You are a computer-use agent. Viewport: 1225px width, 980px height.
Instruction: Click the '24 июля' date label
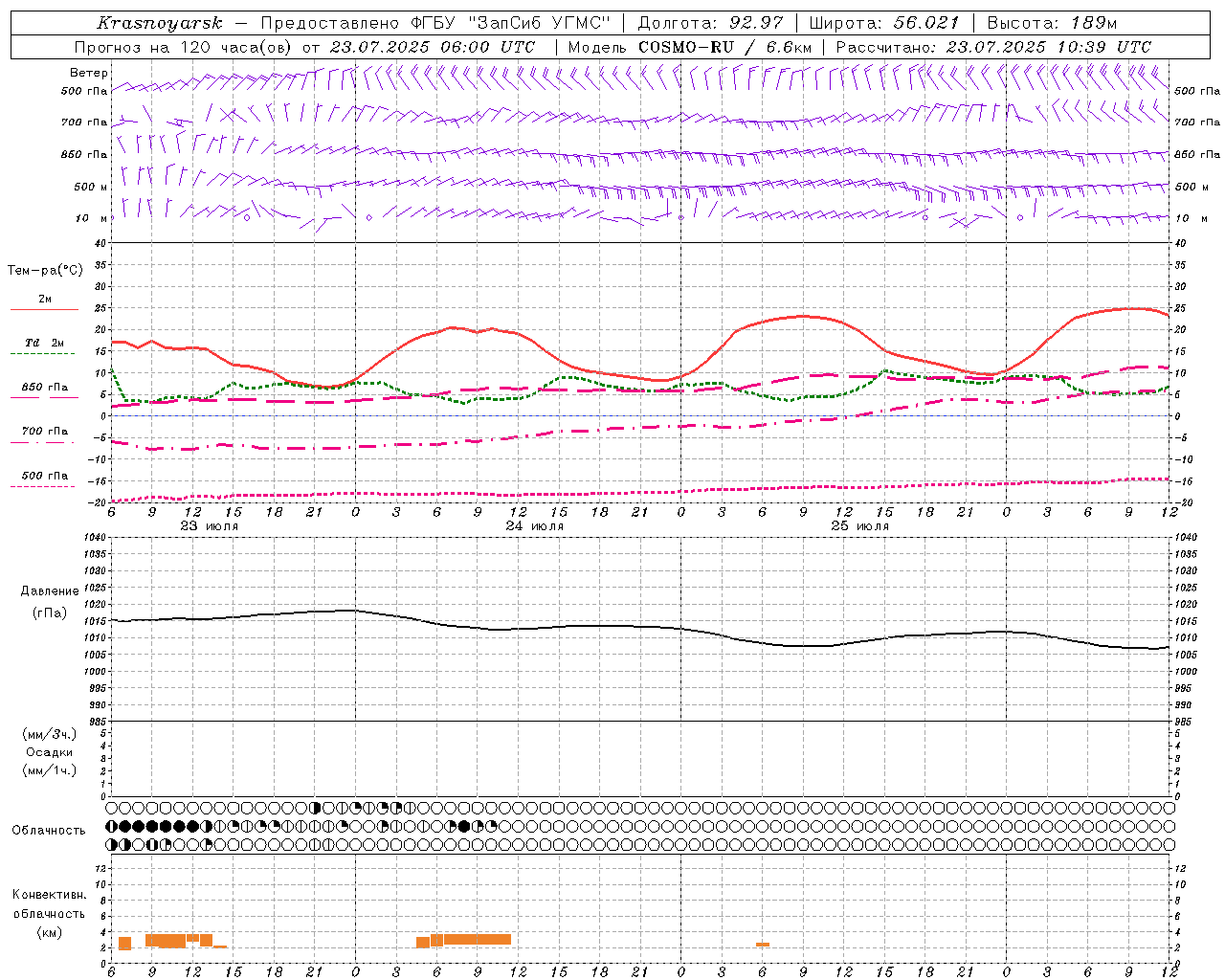tap(535, 526)
